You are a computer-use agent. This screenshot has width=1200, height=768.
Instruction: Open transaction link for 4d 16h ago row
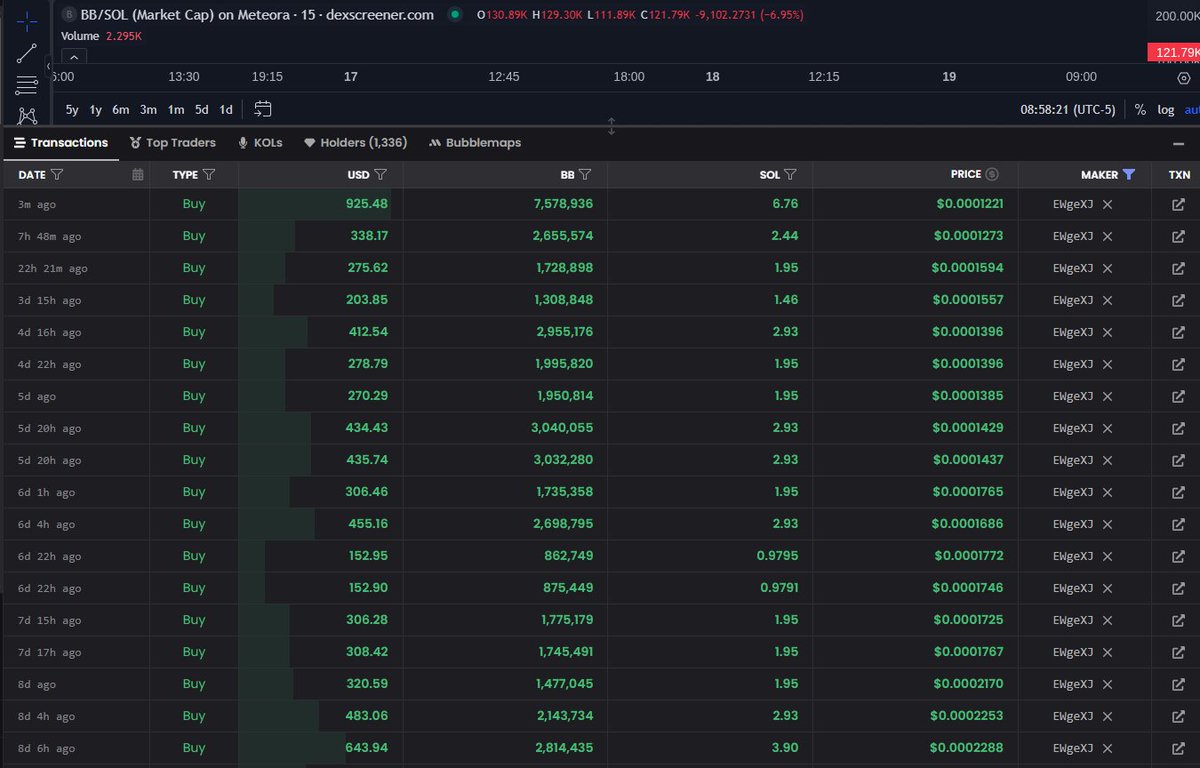pyautogui.click(x=1178, y=332)
